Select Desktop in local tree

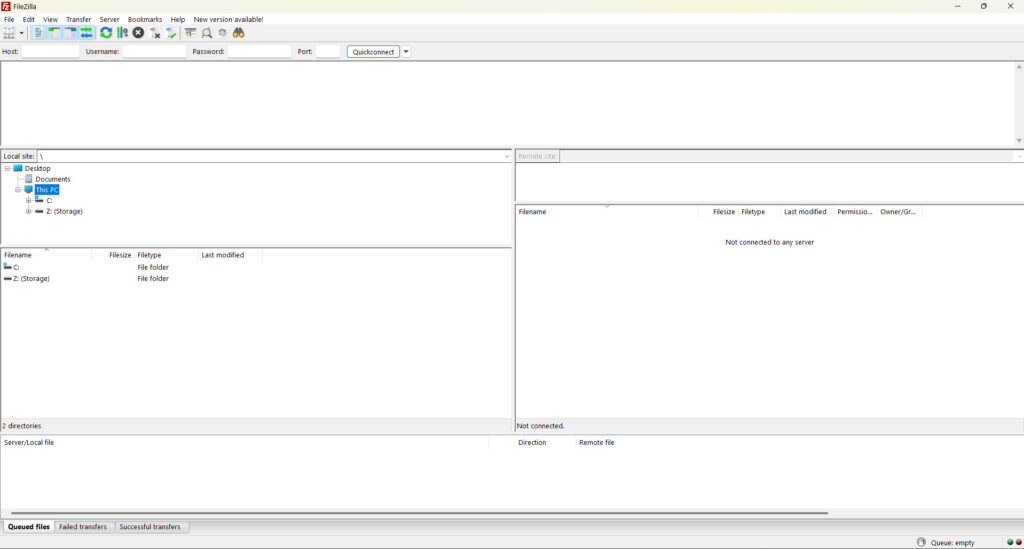[x=37, y=168]
